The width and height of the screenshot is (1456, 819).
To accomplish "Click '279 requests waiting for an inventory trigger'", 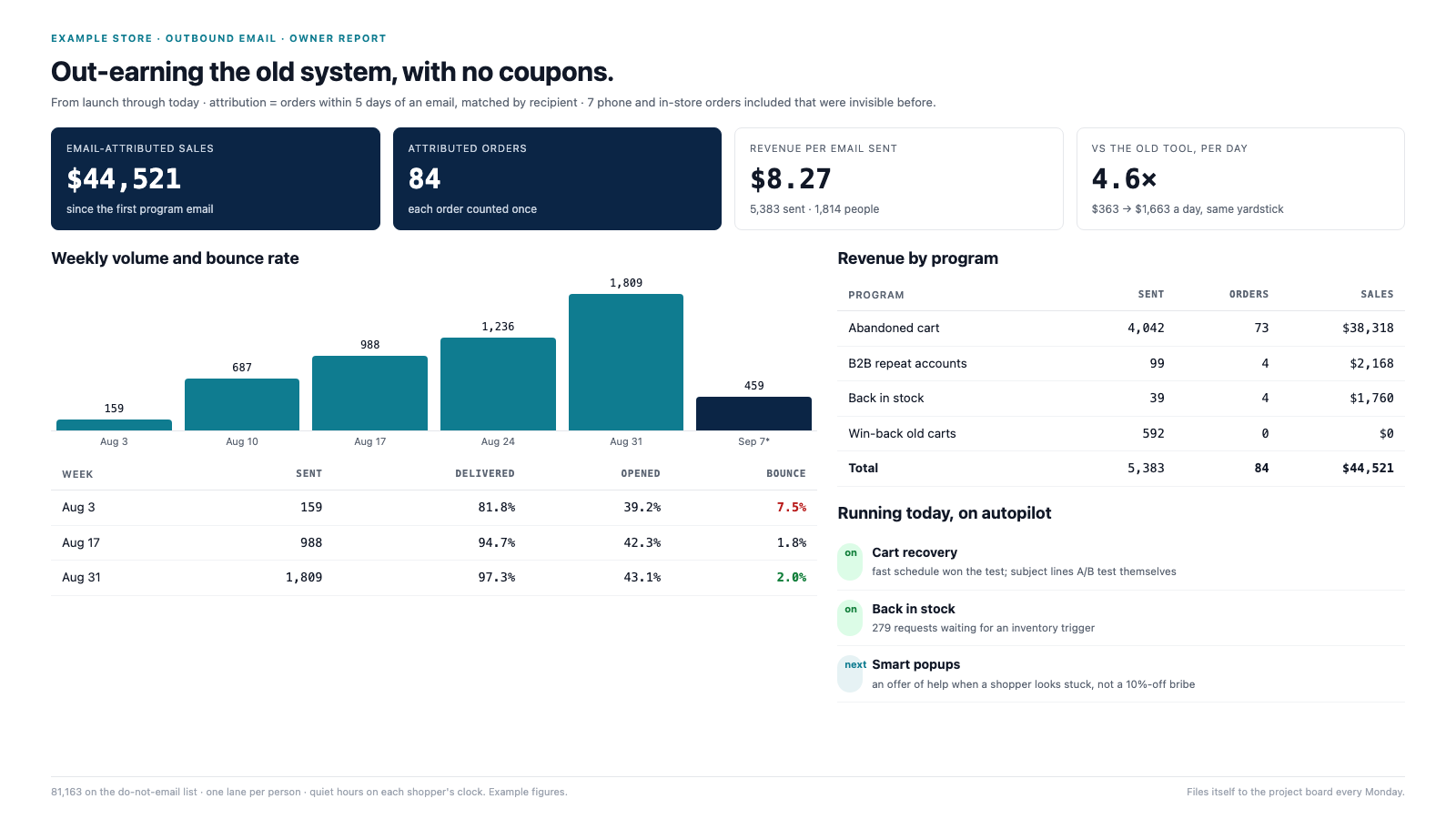I will (x=983, y=628).
